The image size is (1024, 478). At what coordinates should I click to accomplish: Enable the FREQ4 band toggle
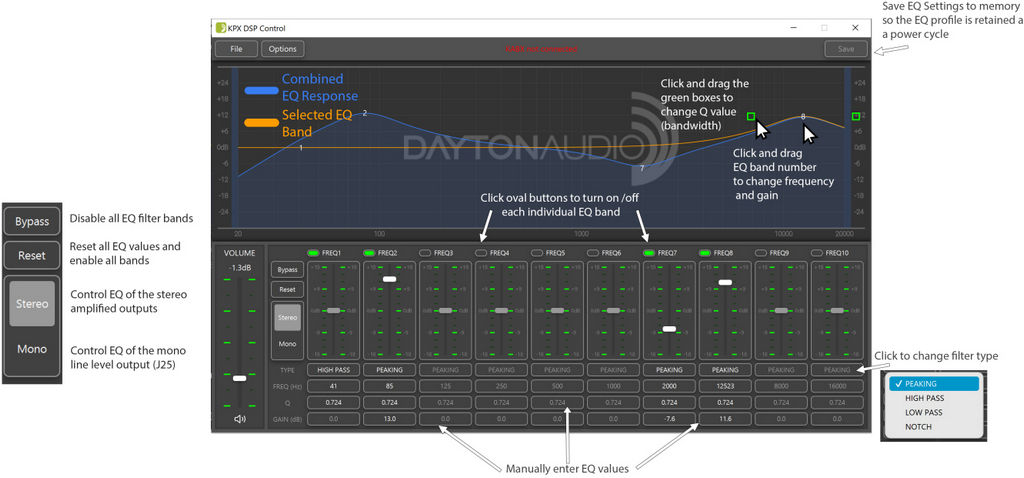coord(481,252)
